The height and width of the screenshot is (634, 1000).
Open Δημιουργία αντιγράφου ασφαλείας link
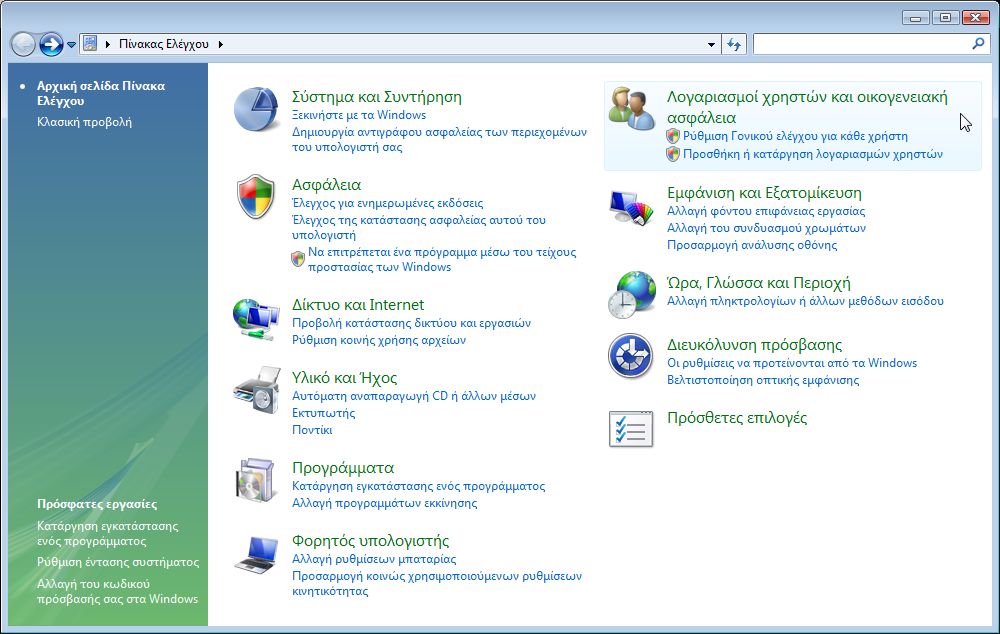pyautogui.click(x=439, y=139)
